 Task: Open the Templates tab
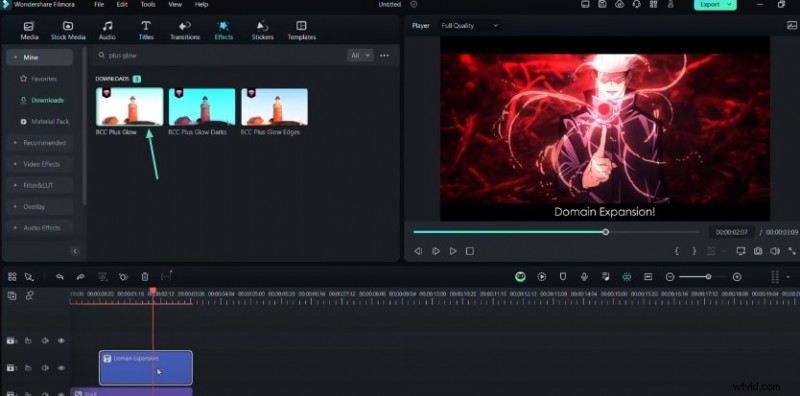click(302, 31)
